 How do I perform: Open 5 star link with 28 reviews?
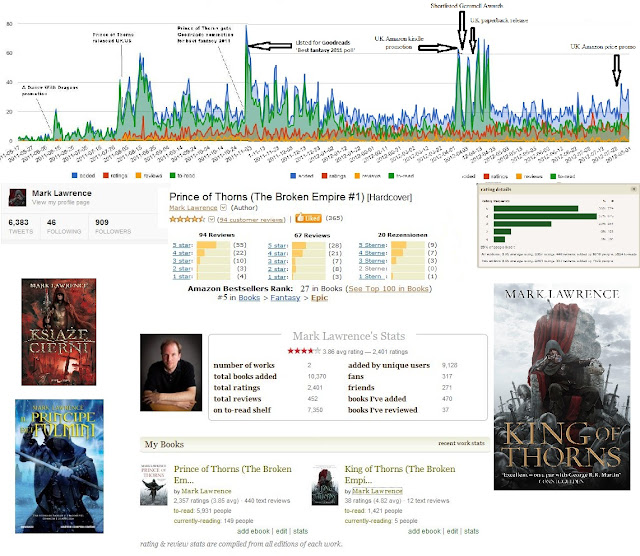pyautogui.click(x=278, y=245)
